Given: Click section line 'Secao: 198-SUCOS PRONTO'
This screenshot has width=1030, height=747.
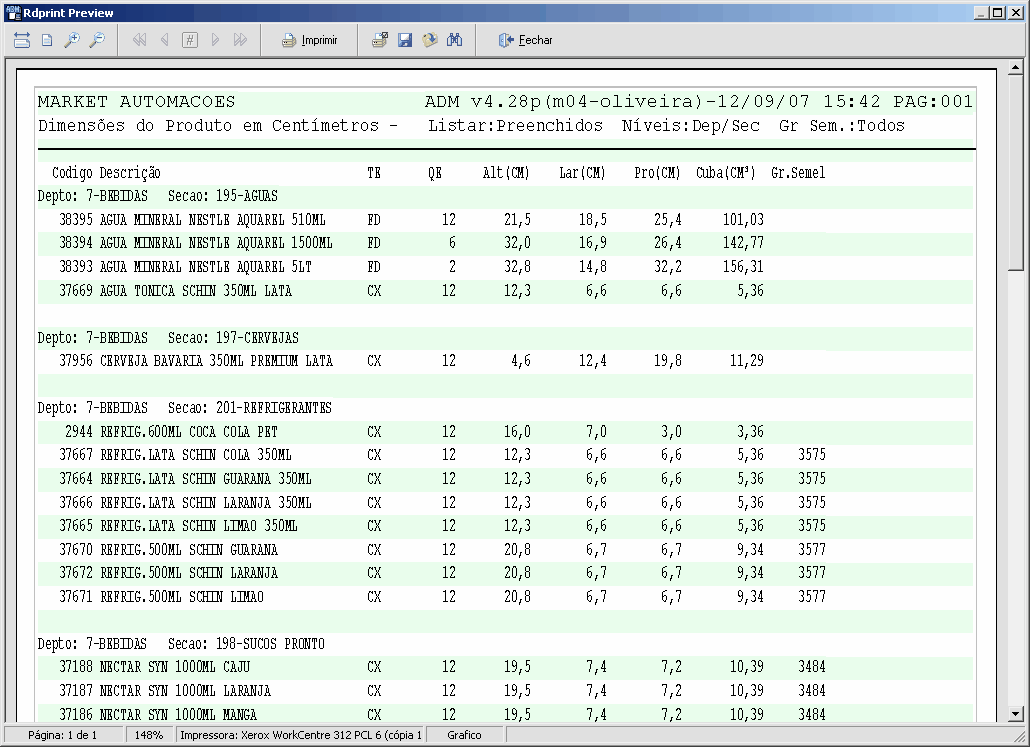Looking at the screenshot, I should pyautogui.click(x=246, y=644).
